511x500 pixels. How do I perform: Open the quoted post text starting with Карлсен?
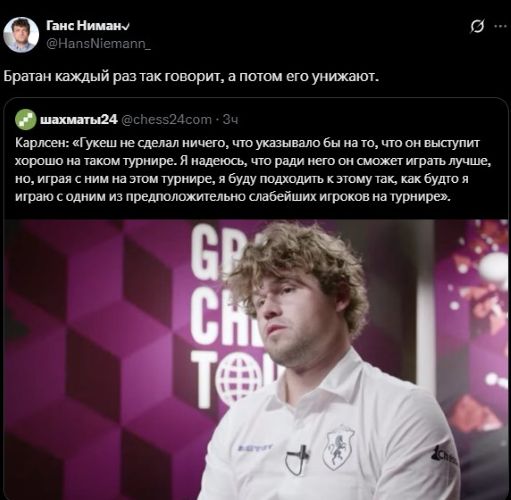pyautogui.click(x=253, y=170)
